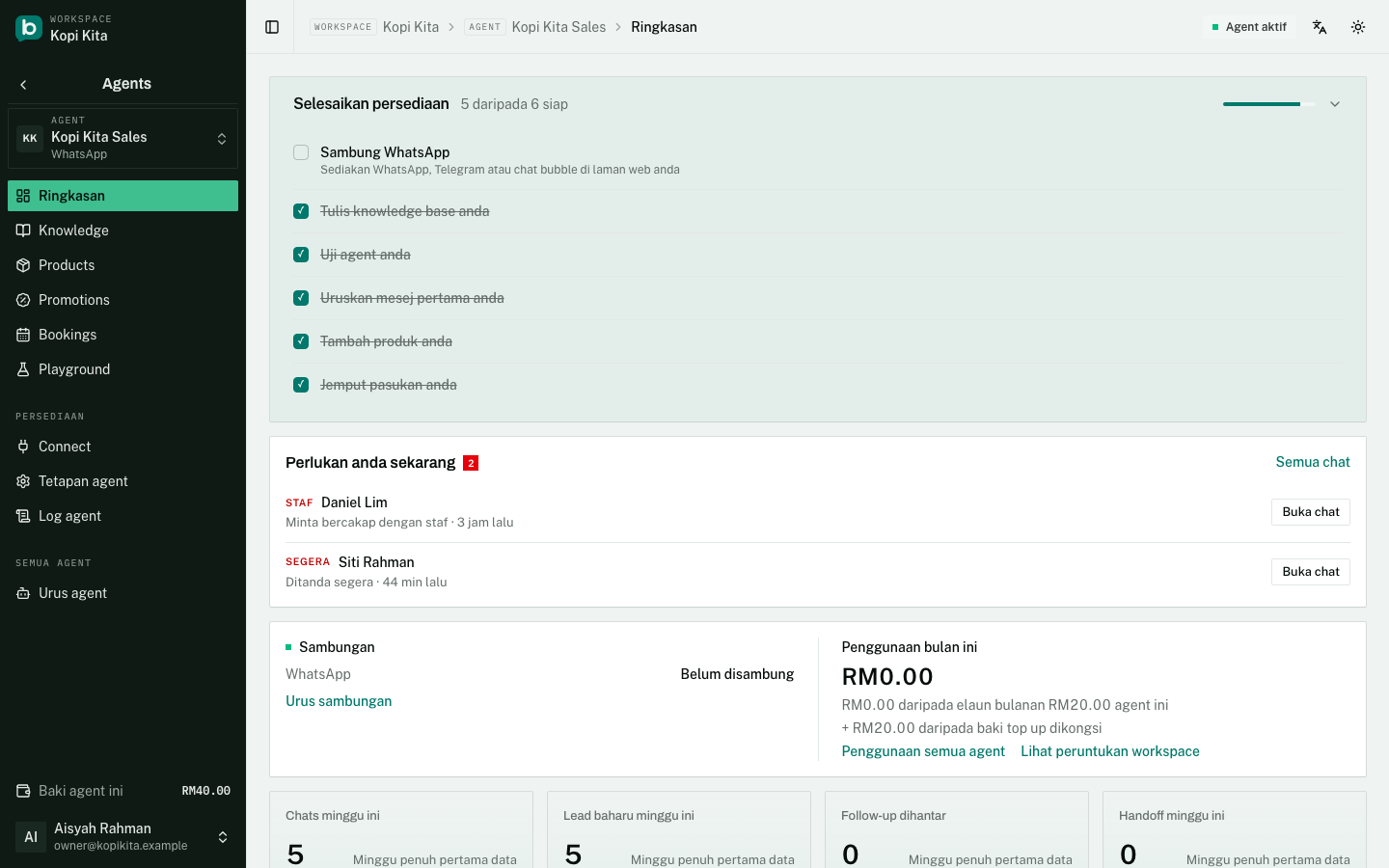This screenshot has width=1389, height=868.
Task: Click the Connect plug icon
Action: [x=23, y=447]
